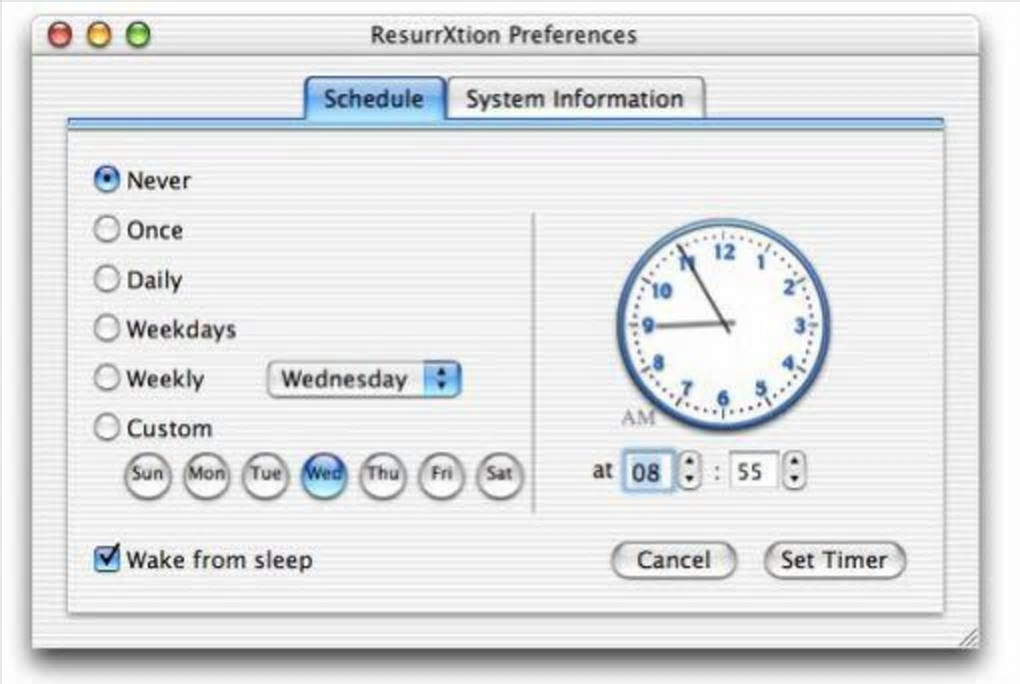Toggle the Thu day button
Screen dimensions: 1020x684
point(382,474)
